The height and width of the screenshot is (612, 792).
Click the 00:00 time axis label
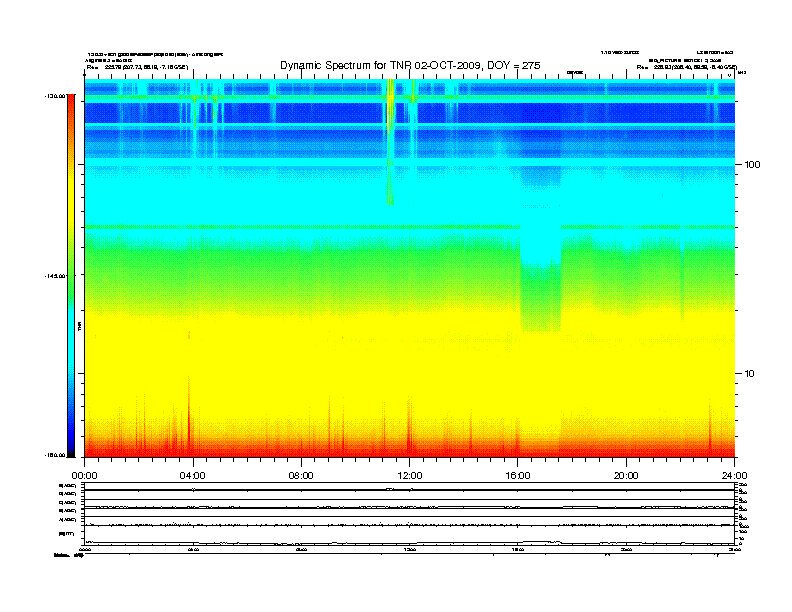(84, 475)
